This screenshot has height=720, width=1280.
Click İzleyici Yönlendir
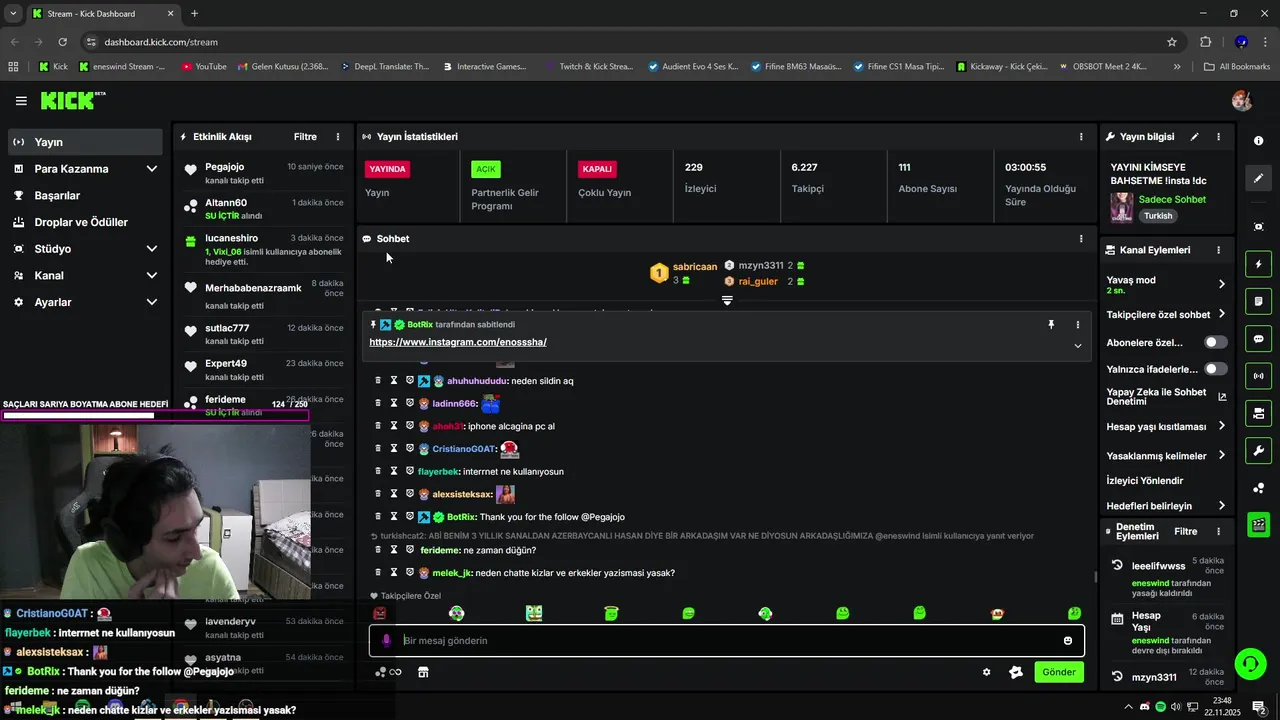(1145, 481)
